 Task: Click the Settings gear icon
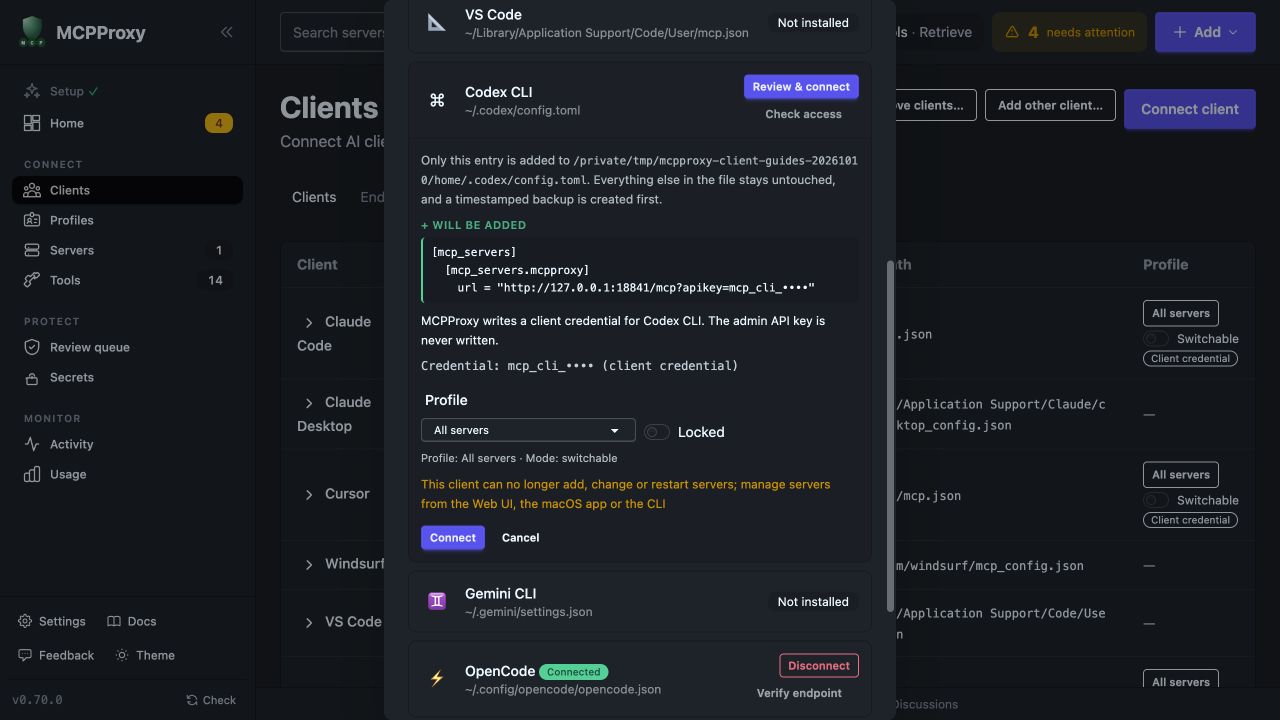click(25, 621)
